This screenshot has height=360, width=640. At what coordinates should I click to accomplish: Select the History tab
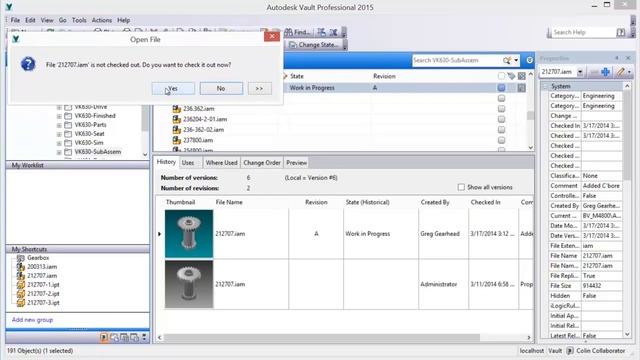(x=166, y=162)
